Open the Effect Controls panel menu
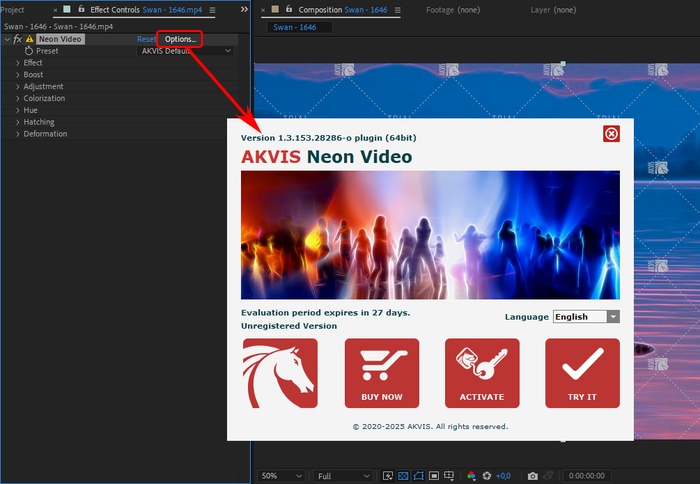The height and width of the screenshot is (484, 700). pyautogui.click(x=212, y=10)
